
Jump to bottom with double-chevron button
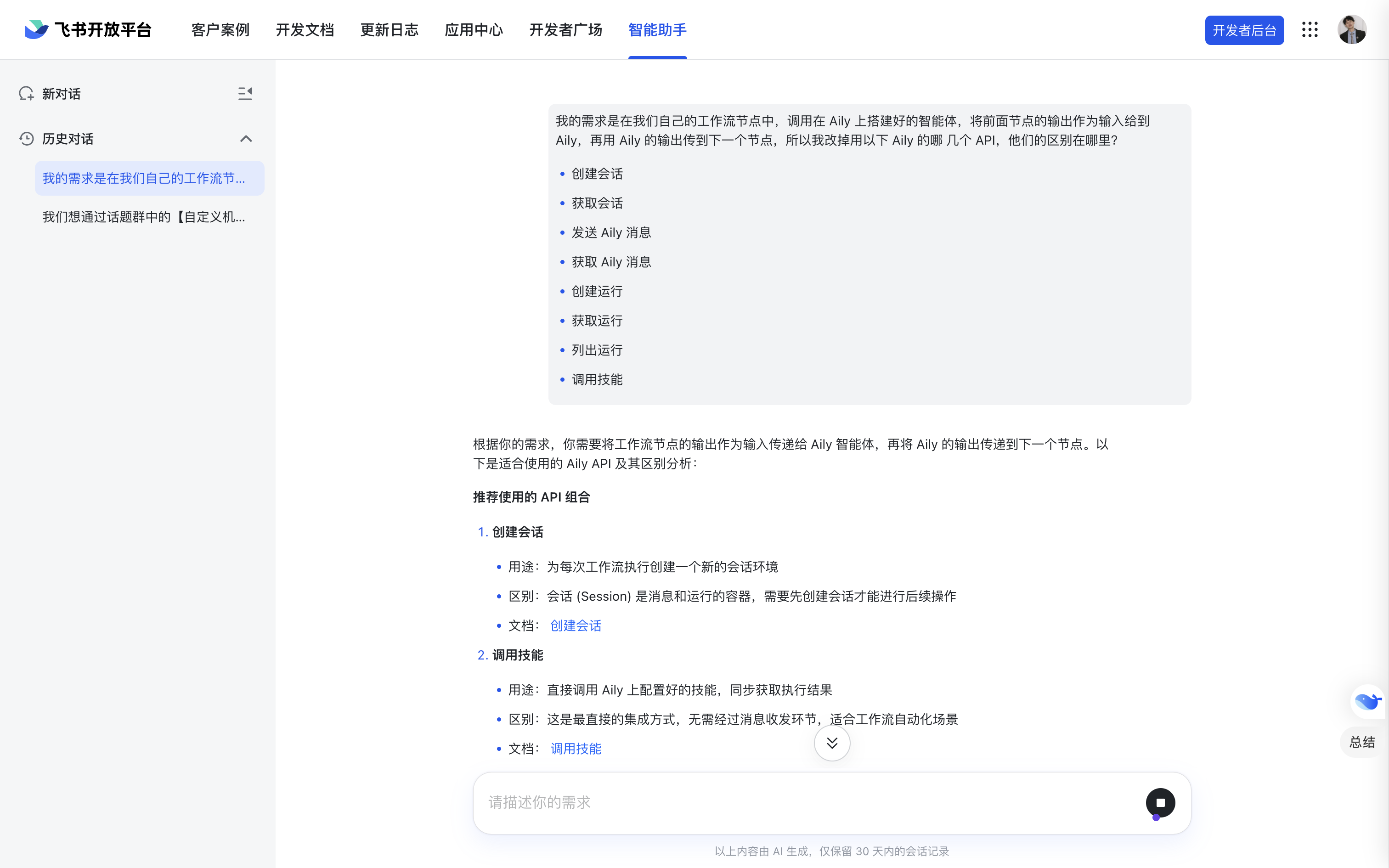(832, 743)
